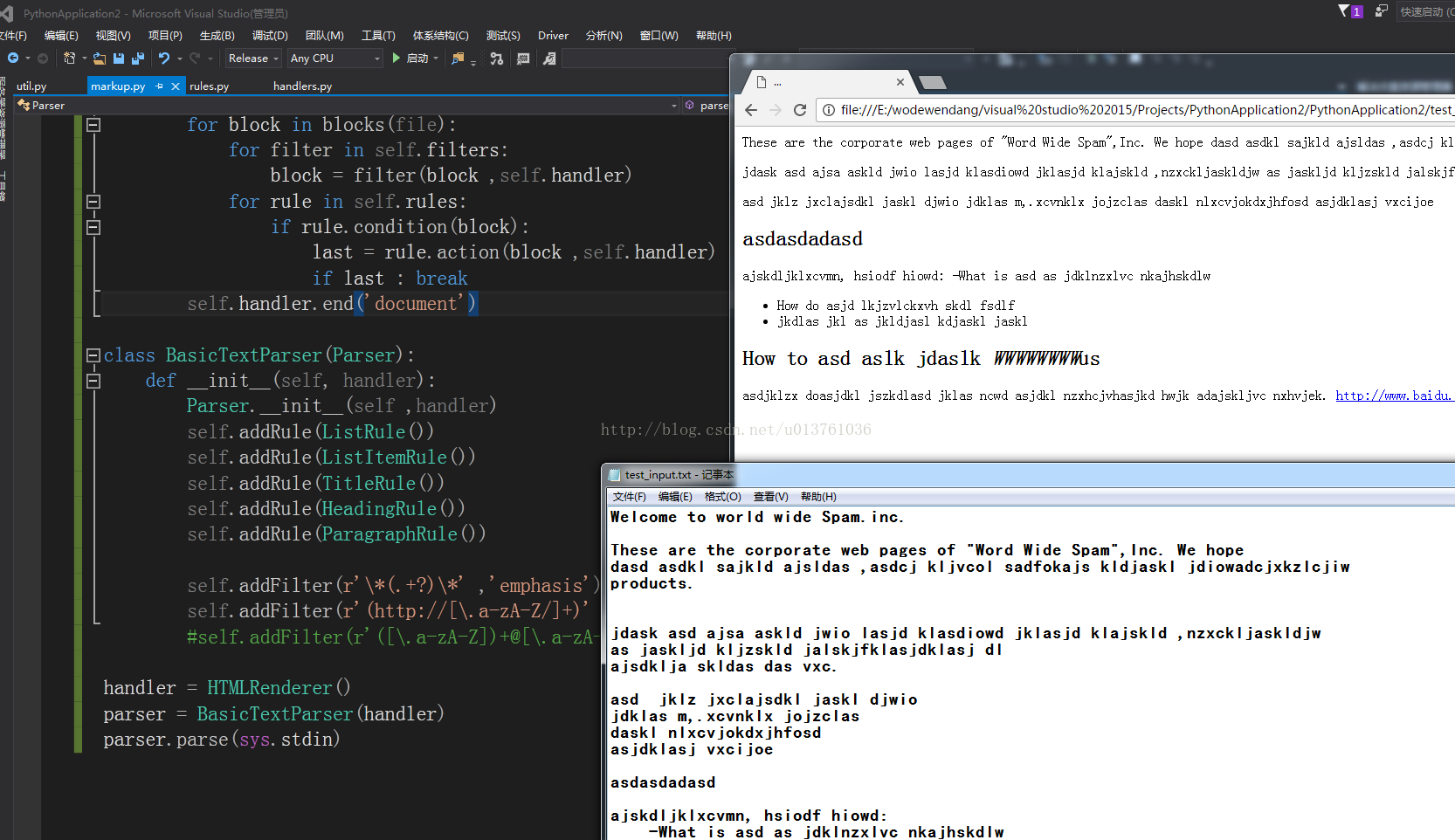Viewport: 1455px width, 840px height.
Task: Click the Save All icon
Action: [x=138, y=59]
